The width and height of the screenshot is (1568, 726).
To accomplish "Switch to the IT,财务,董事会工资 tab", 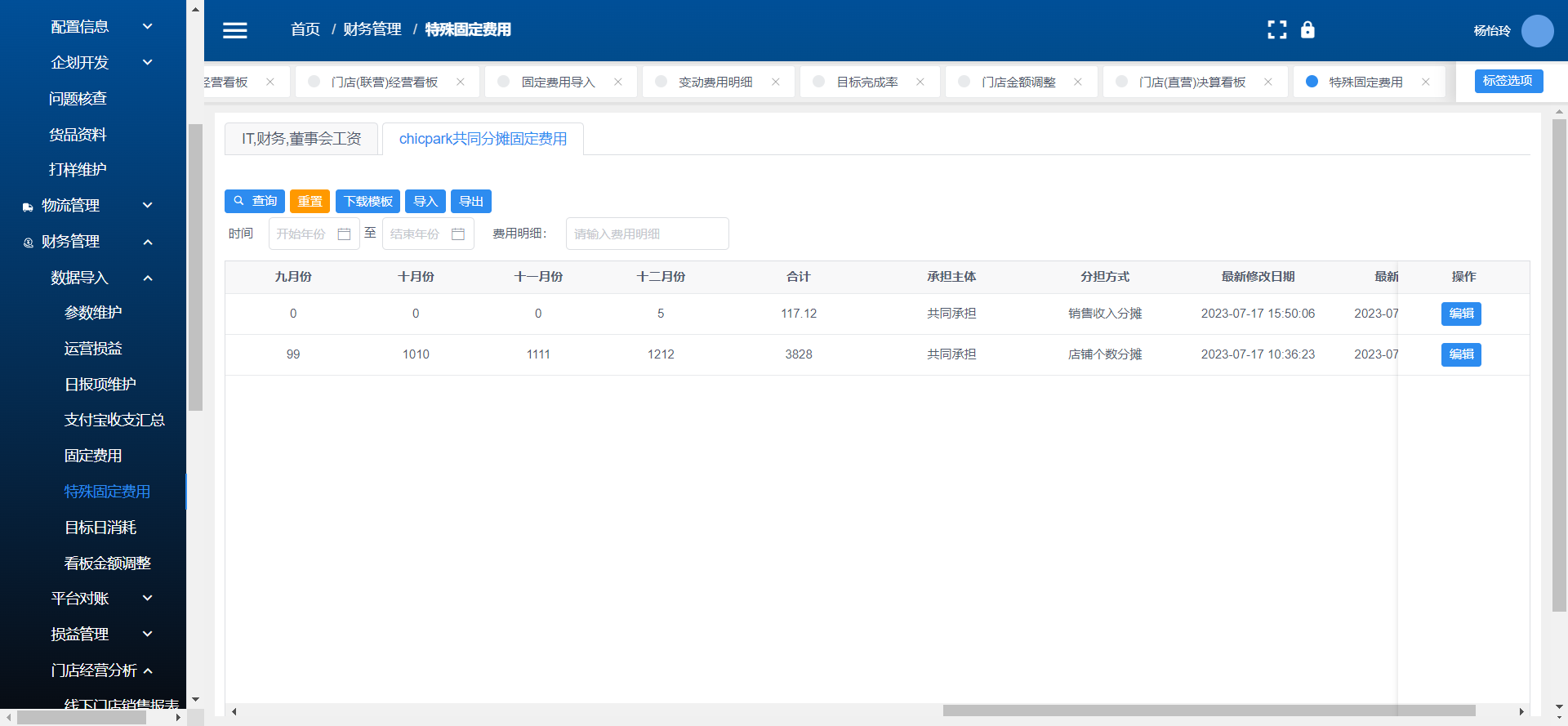I will click(x=301, y=139).
